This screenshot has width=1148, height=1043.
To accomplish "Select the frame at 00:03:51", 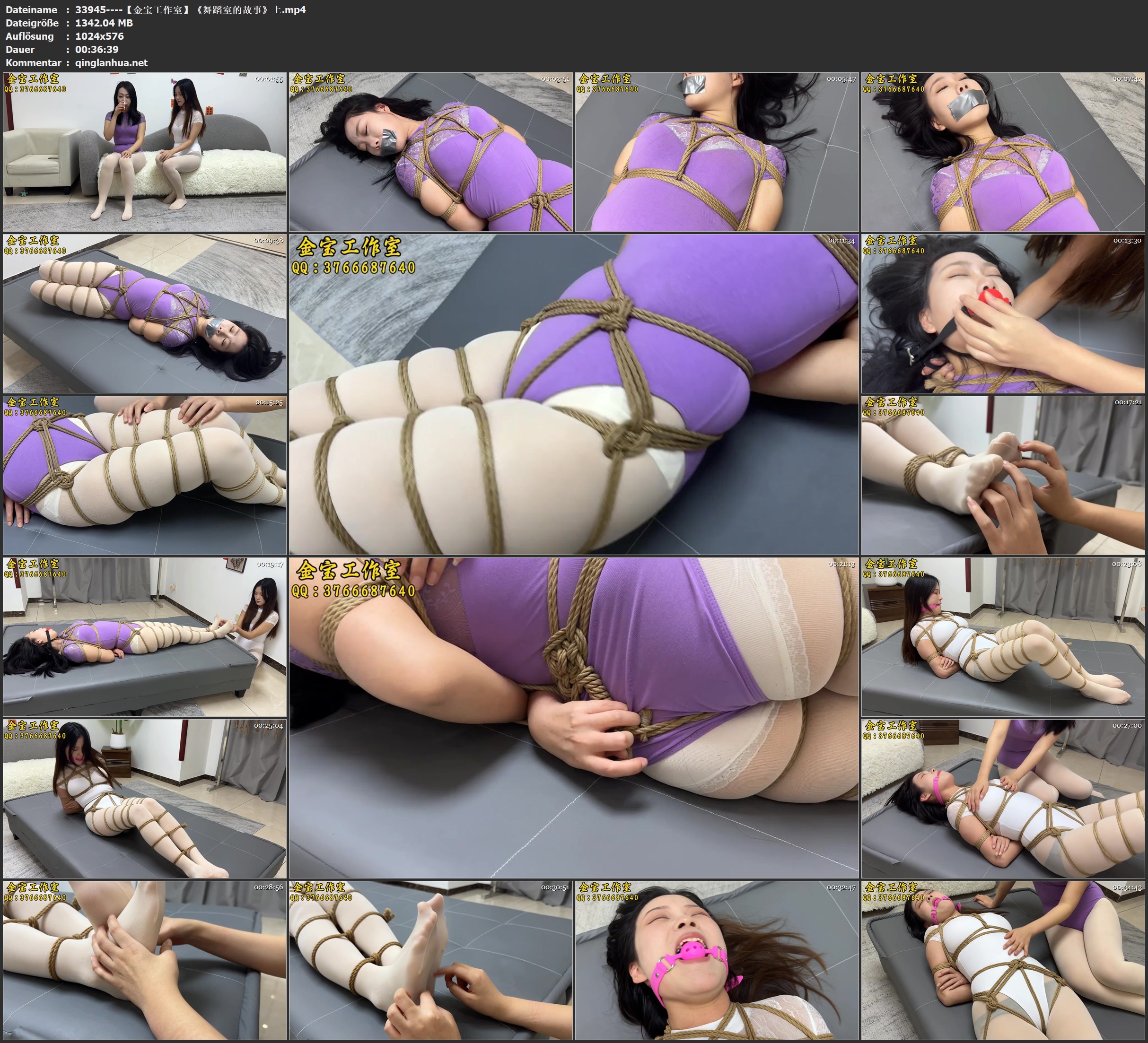I will point(430,152).
